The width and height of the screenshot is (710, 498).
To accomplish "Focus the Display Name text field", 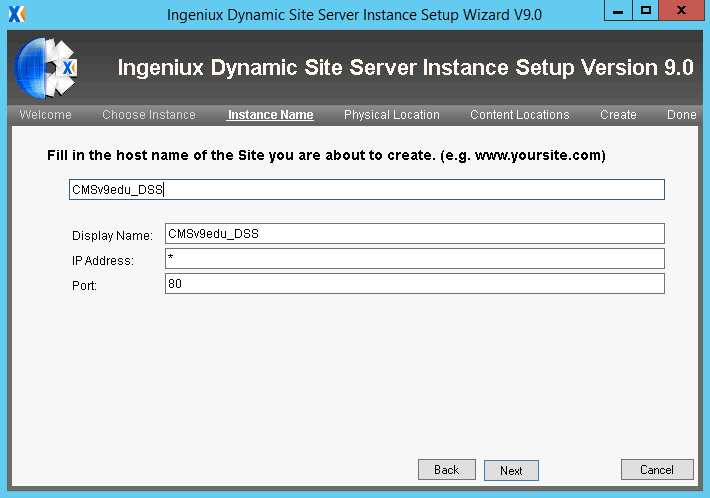I will [x=415, y=234].
